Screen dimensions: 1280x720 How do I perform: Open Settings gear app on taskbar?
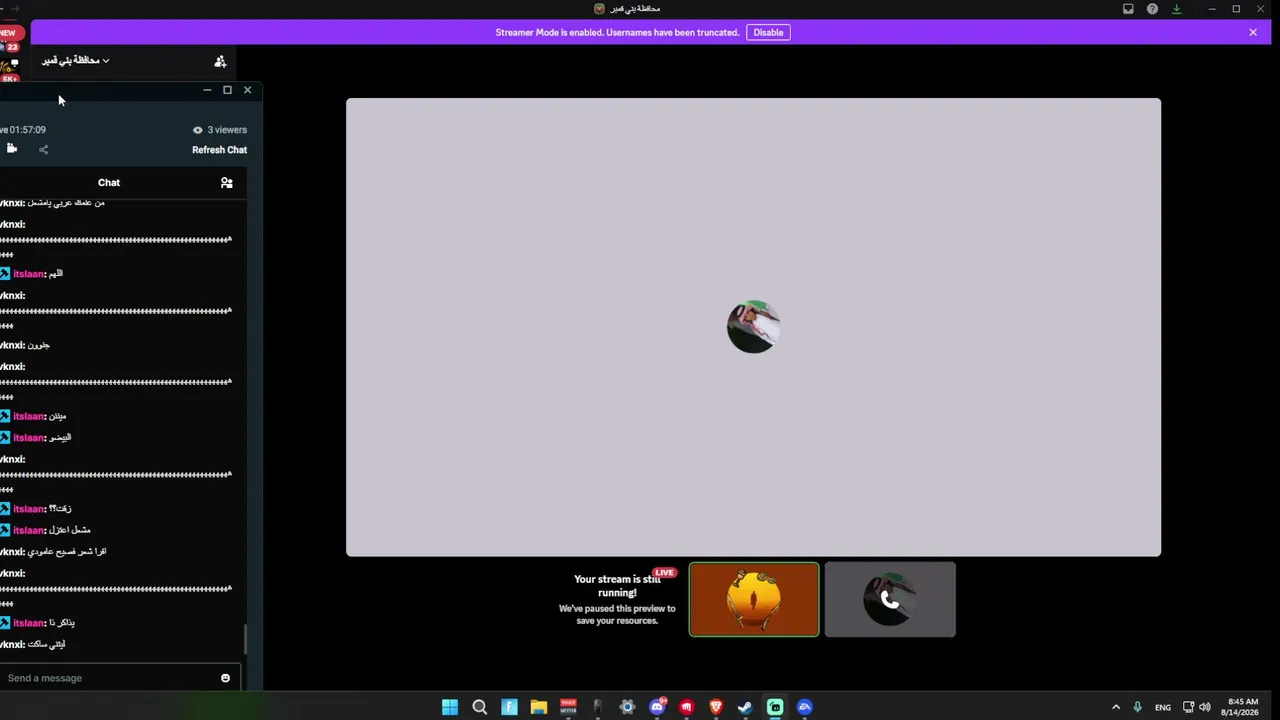[627, 707]
